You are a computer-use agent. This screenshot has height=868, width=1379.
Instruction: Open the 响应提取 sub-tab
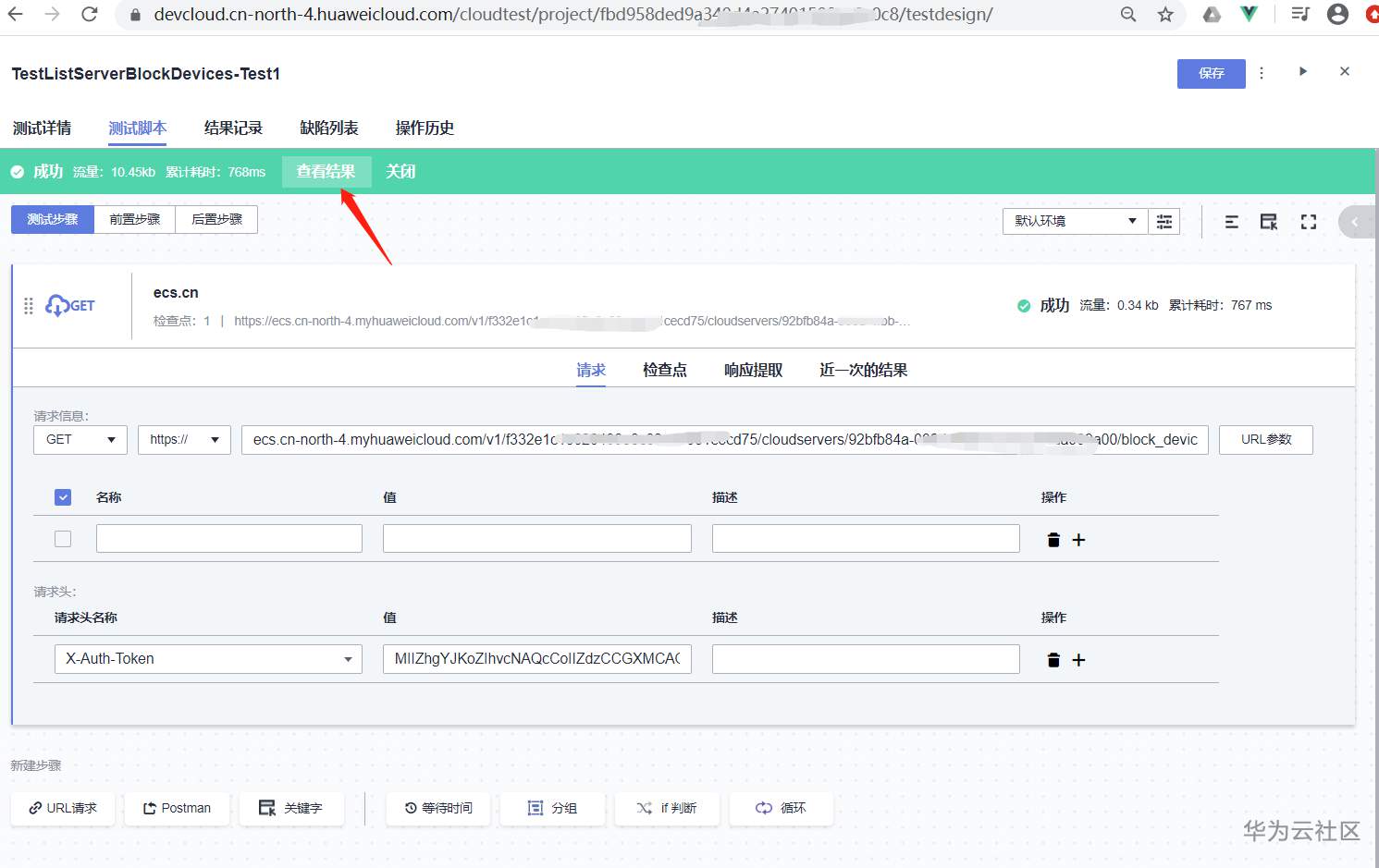tap(754, 370)
